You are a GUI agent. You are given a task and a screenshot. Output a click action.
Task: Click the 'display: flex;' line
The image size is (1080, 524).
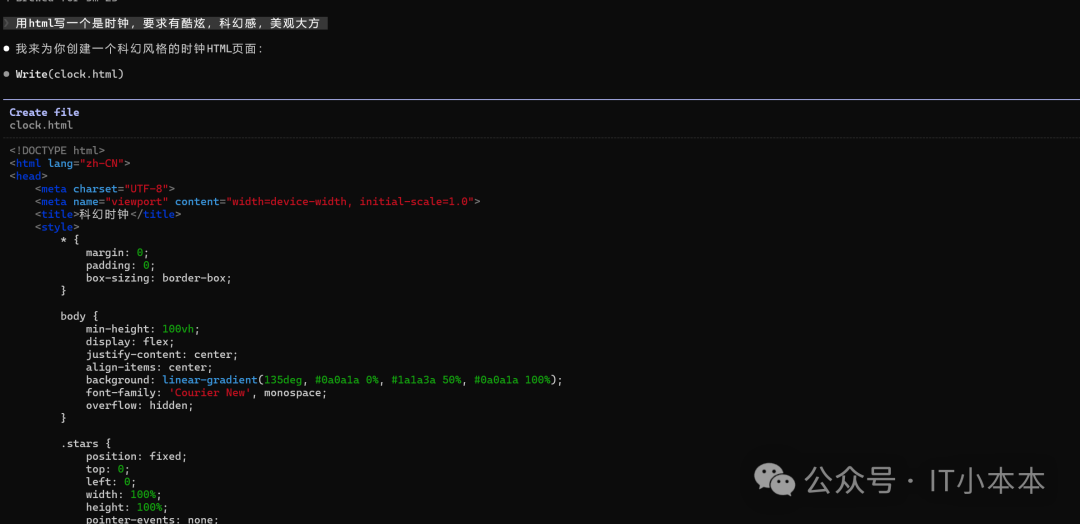(130, 342)
